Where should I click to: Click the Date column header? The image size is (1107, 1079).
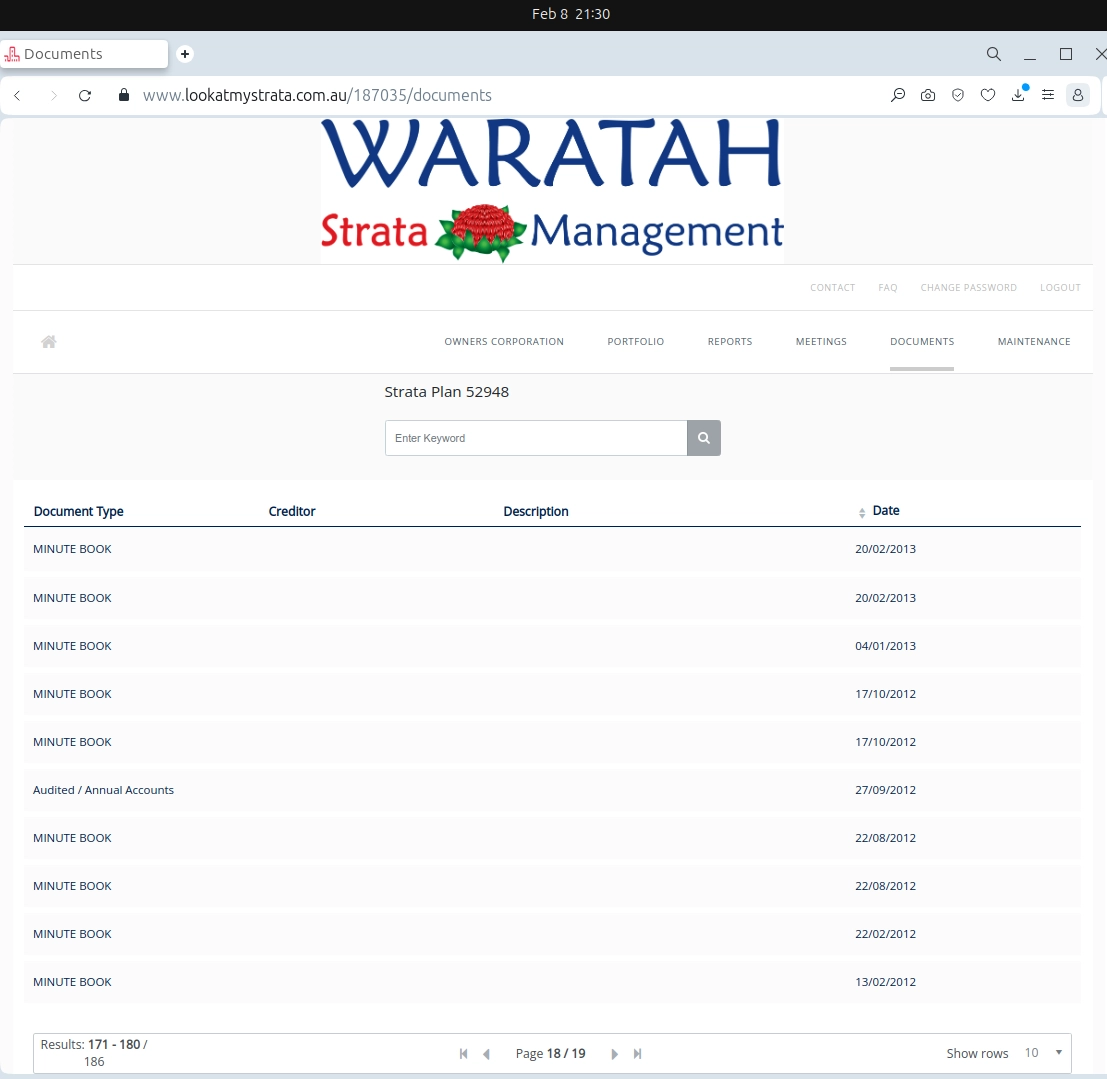[x=886, y=511]
